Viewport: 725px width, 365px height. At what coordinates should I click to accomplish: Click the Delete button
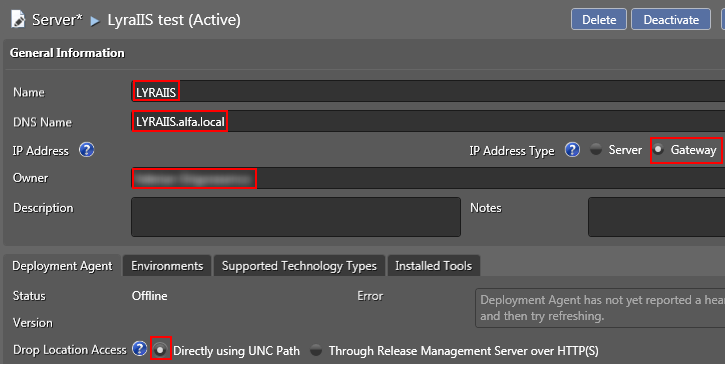coord(599,19)
